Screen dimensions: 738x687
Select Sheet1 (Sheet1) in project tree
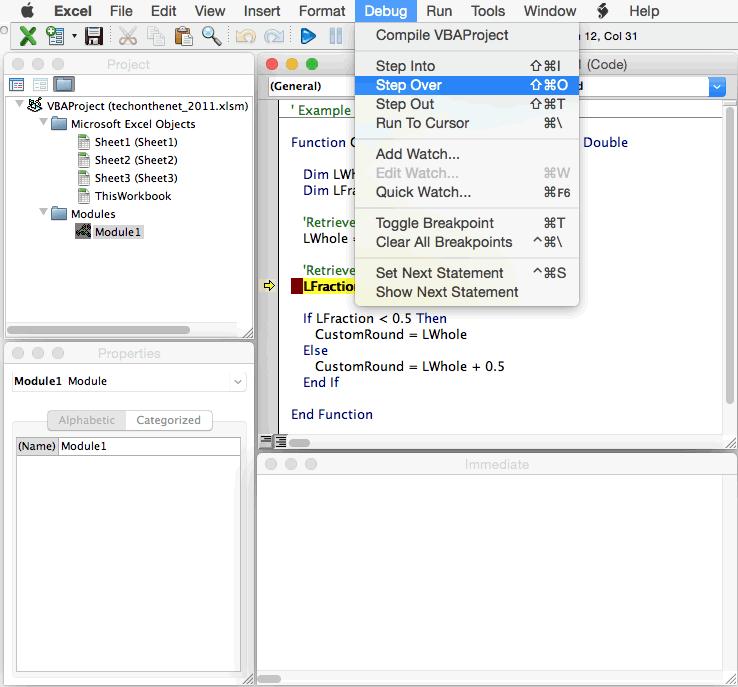[x=128, y=142]
